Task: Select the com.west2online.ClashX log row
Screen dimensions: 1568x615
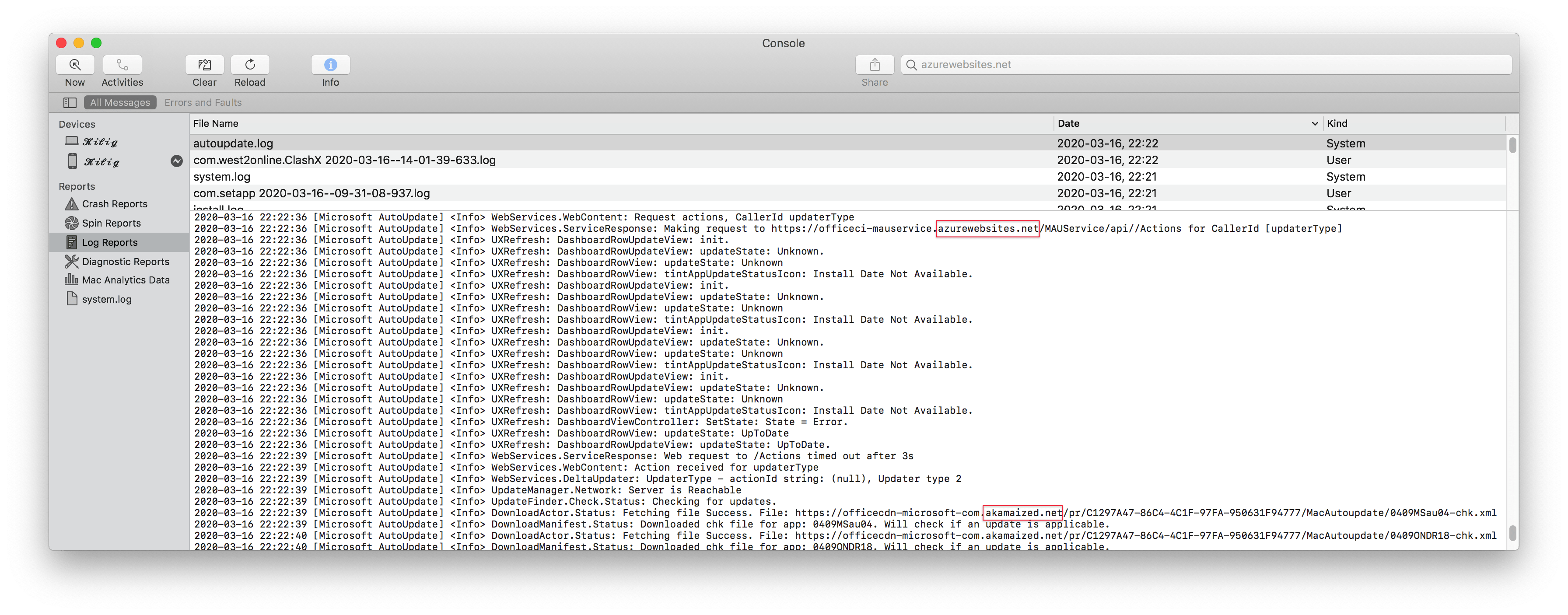Action: [x=344, y=160]
